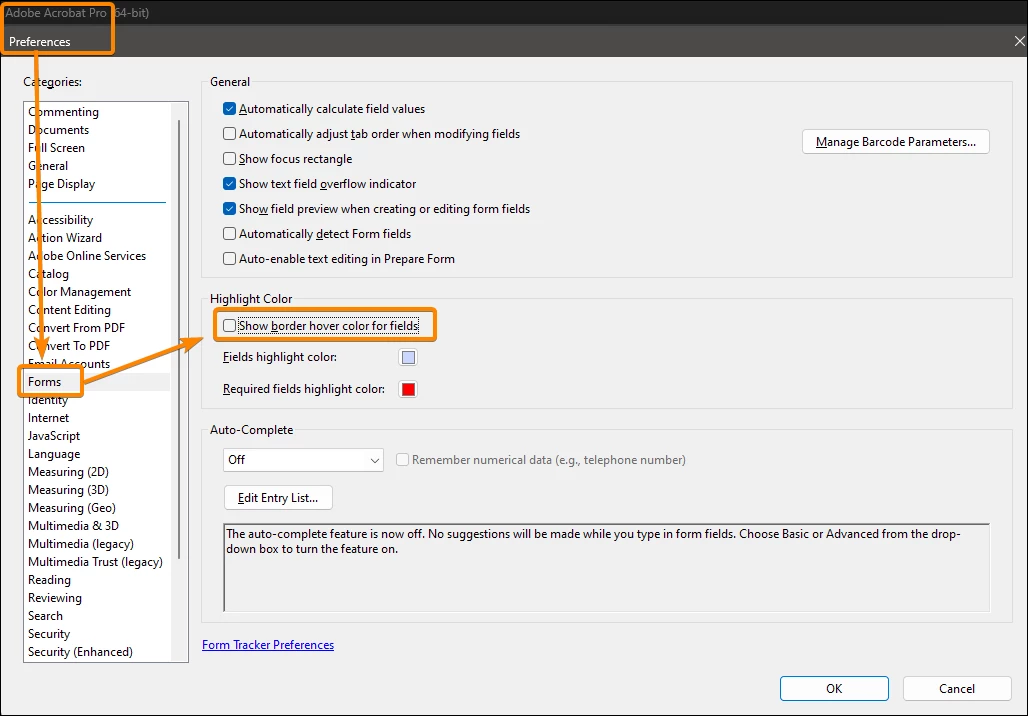Toggle Show field preview when creating fields

tap(229, 209)
